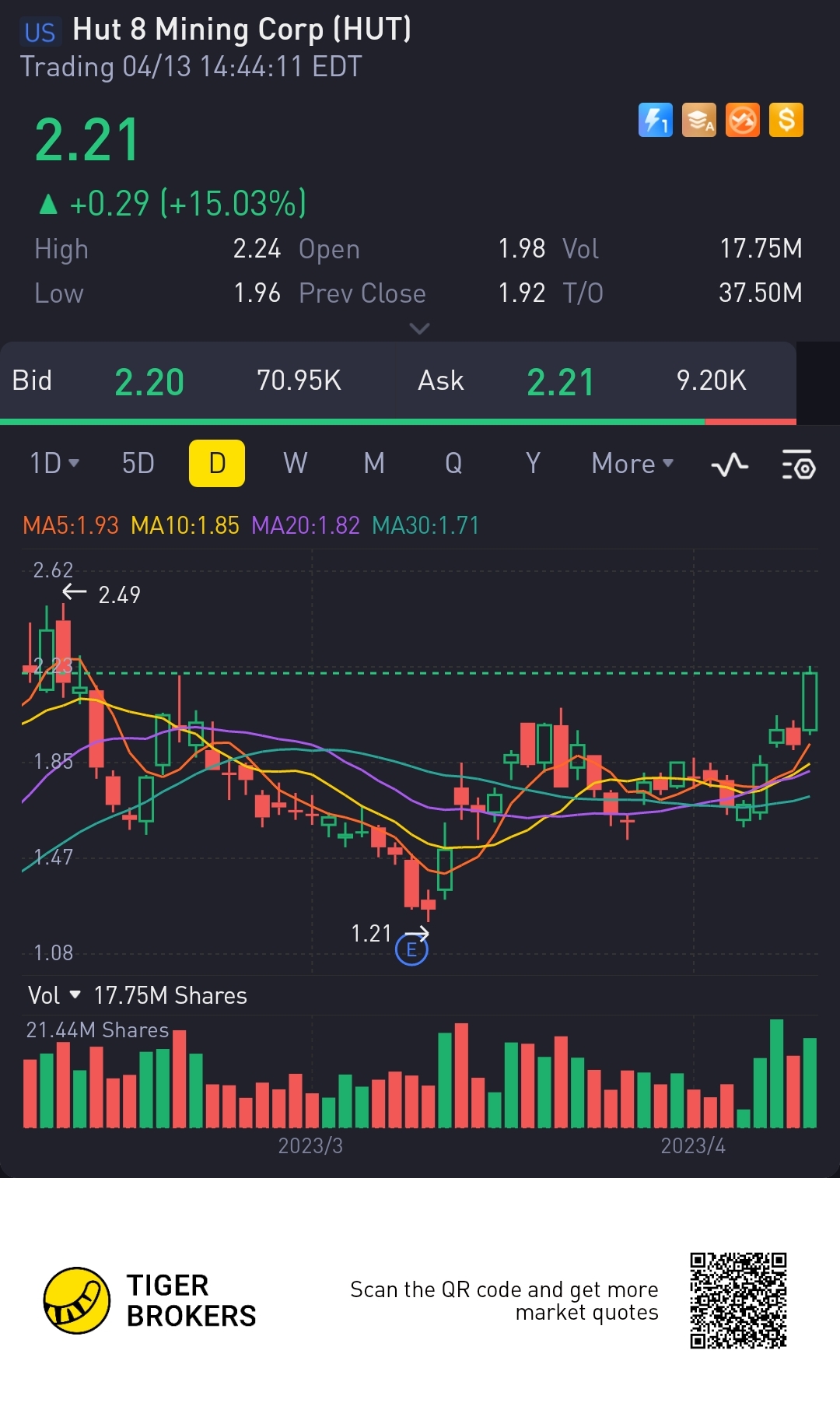This screenshot has width=840, height=1424.
Task: Tap the ask price 2.21
Action: coord(560,382)
